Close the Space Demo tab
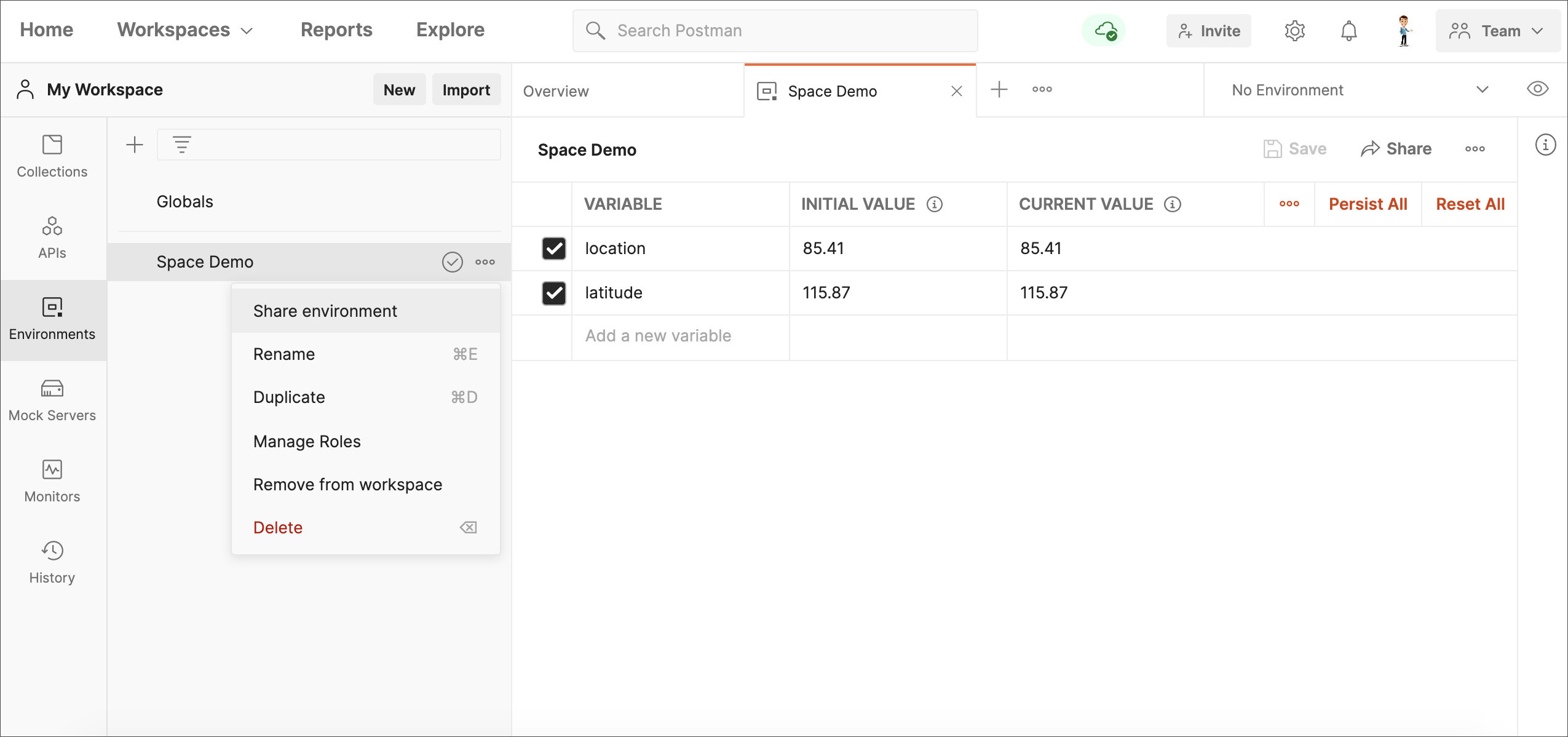Screen dimensions: 1568x737 [x=957, y=91]
